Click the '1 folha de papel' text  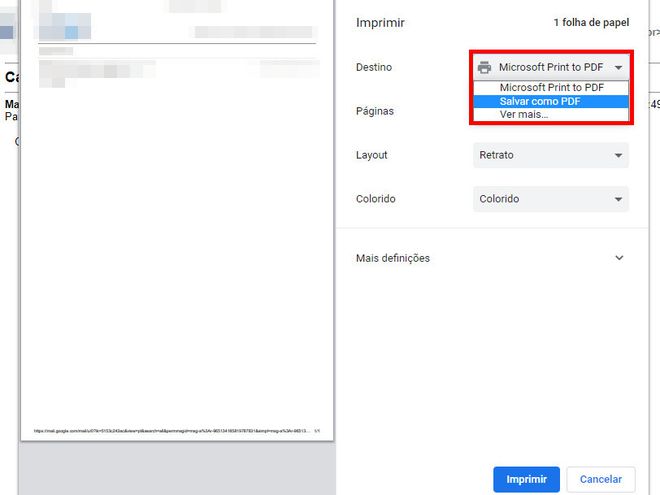click(x=591, y=22)
